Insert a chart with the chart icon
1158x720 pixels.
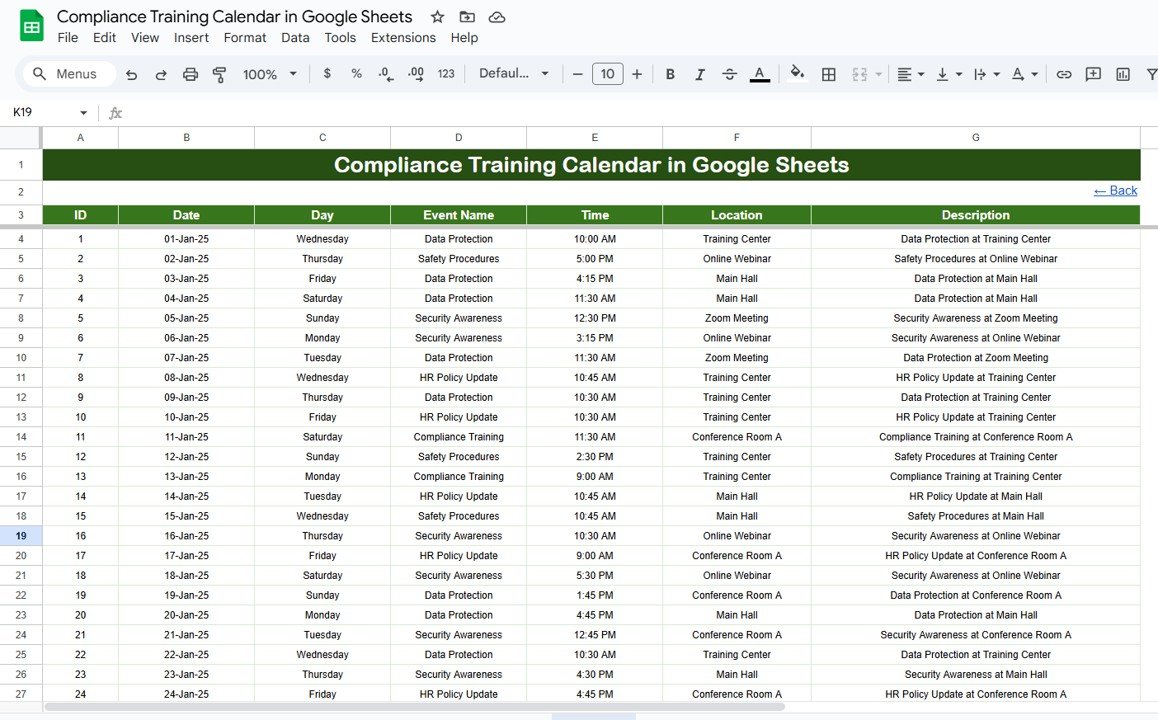click(1123, 74)
